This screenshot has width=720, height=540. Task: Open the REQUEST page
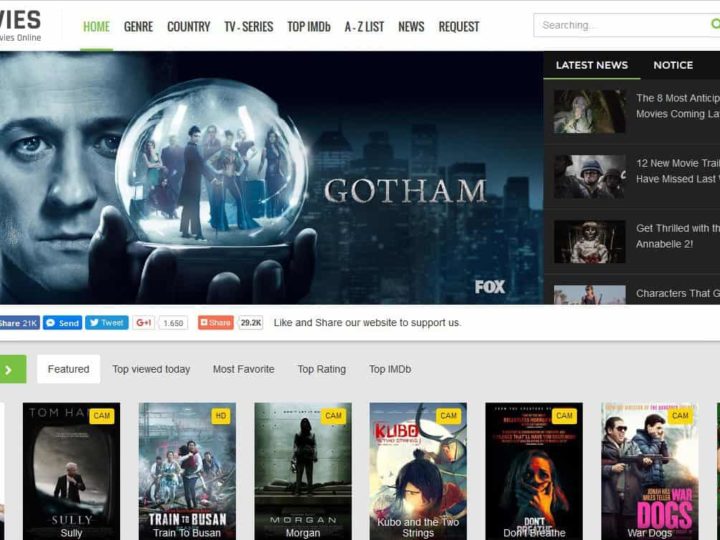click(x=459, y=27)
